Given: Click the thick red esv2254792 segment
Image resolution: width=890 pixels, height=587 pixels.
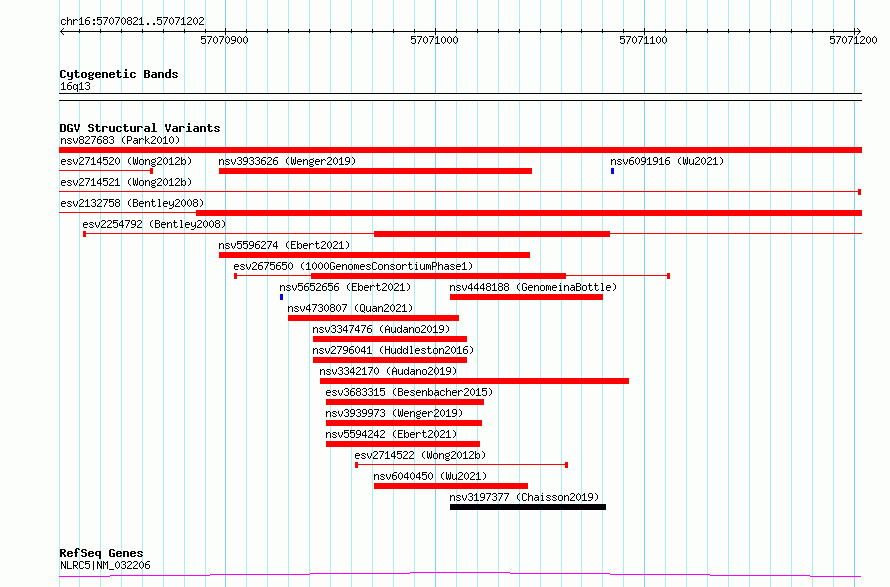Looking at the screenshot, I should coord(492,234).
